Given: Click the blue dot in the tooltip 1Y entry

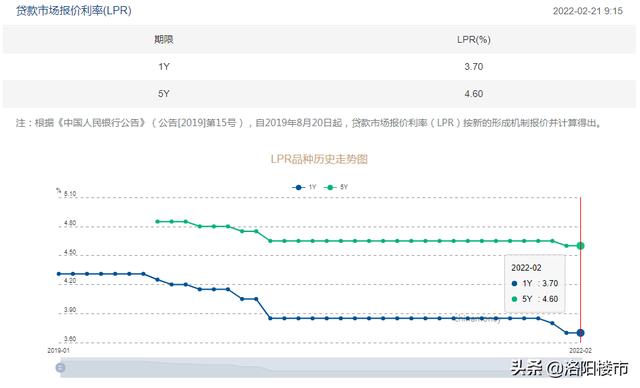Looking at the screenshot, I should point(514,284).
